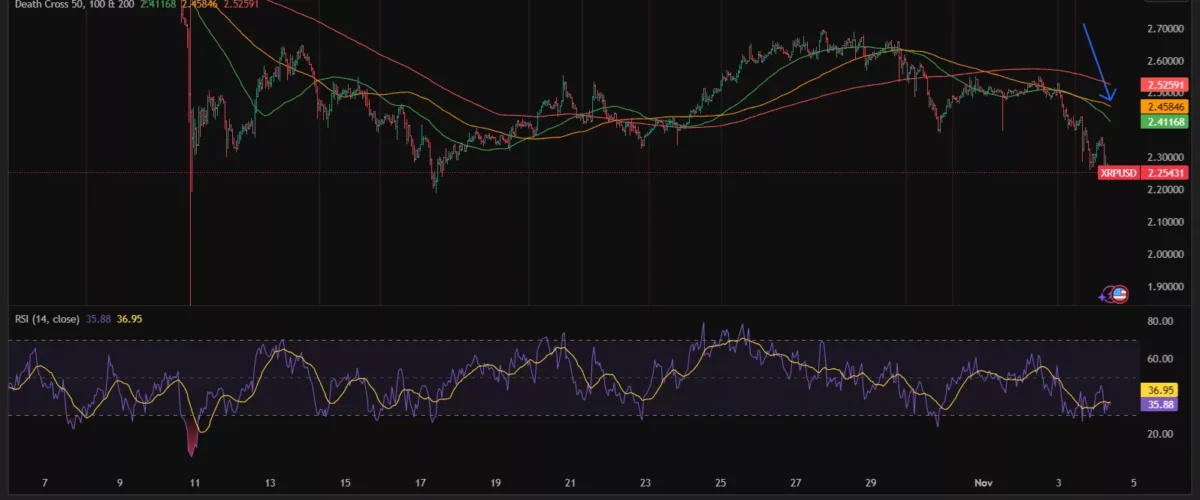
Task: Click the green 2.41168 value in legend
Action: click(x=160, y=4)
